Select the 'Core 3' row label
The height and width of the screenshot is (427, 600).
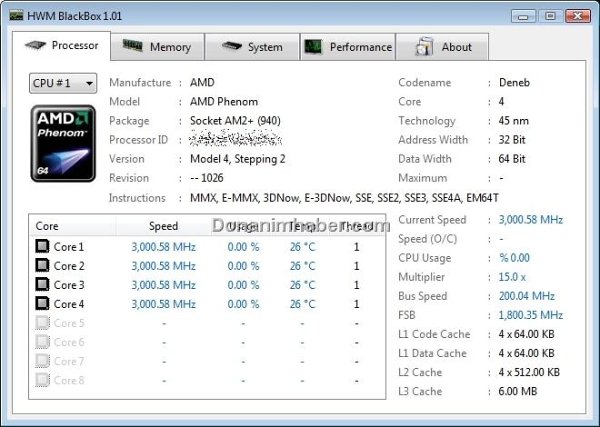coord(69,285)
